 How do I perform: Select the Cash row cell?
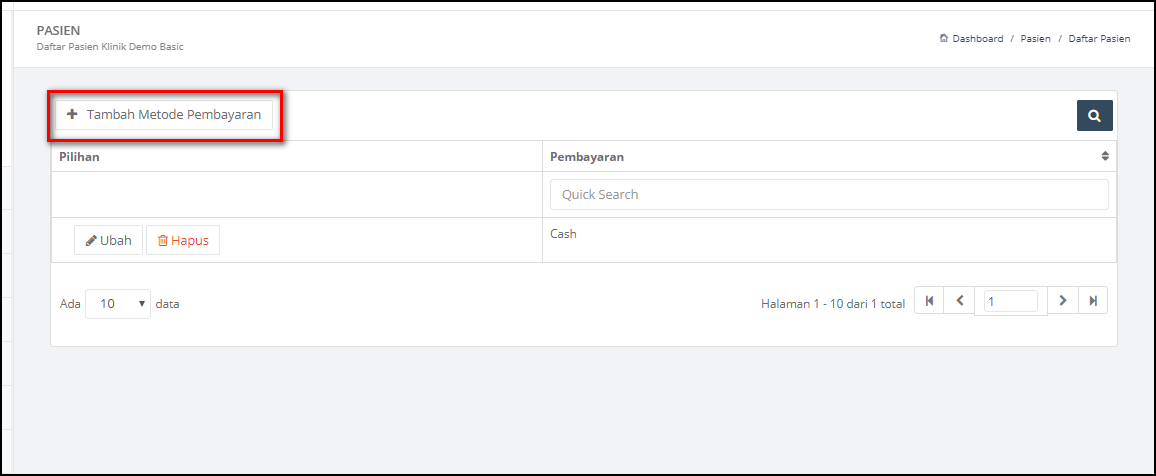829,239
